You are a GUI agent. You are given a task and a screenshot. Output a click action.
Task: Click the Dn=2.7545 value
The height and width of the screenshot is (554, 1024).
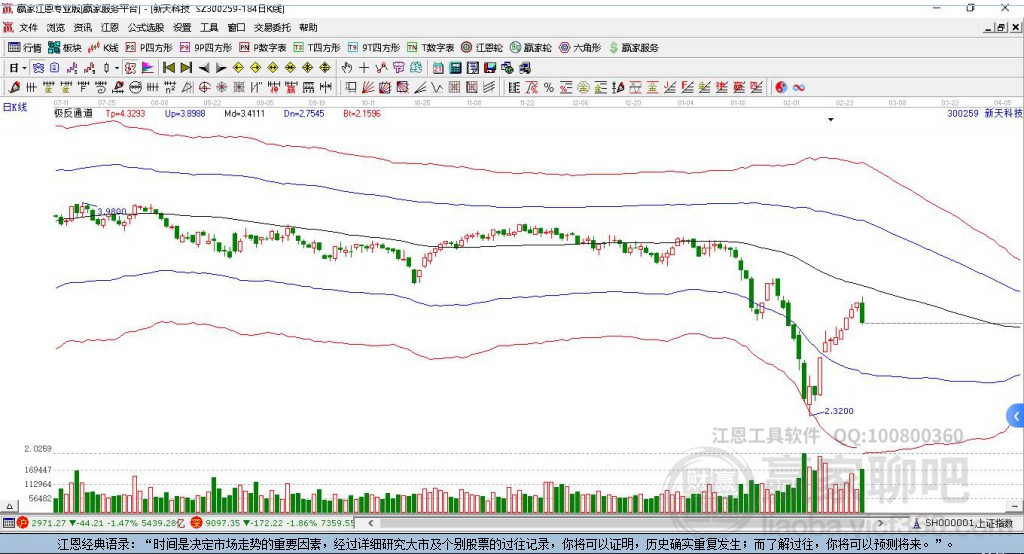tap(304, 113)
